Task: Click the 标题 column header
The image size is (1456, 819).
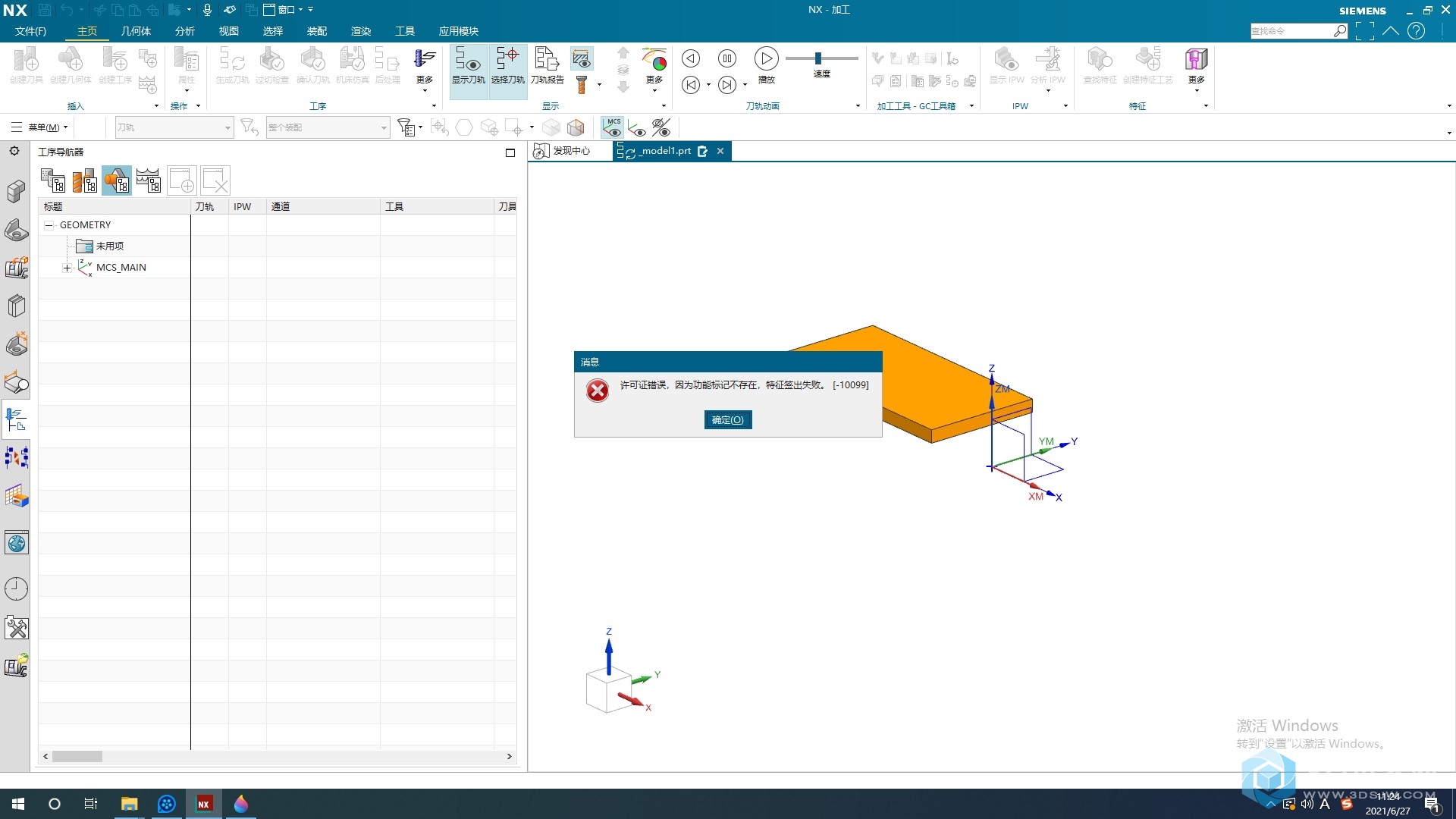Action: pyautogui.click(x=115, y=206)
